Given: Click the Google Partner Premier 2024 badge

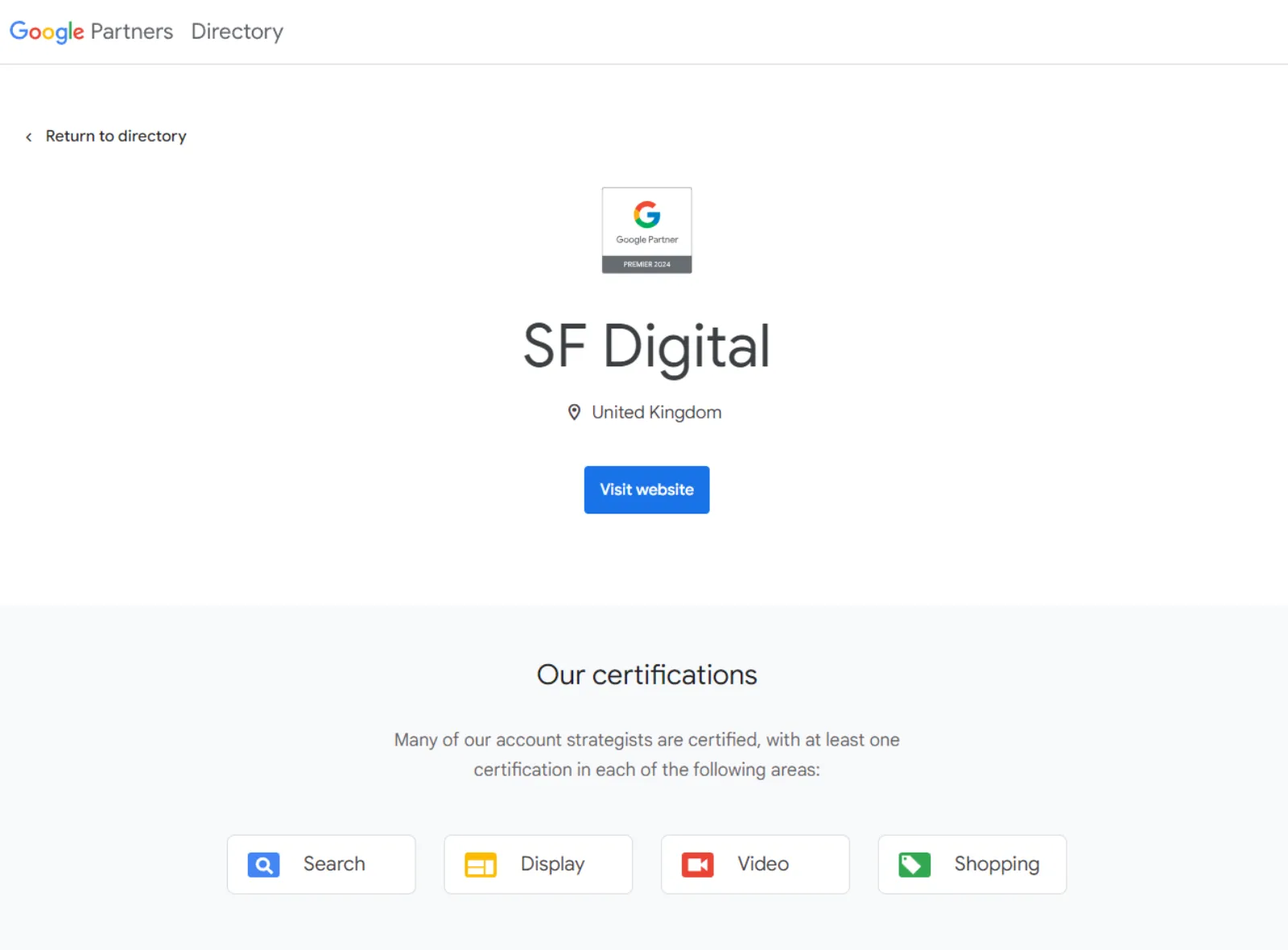Looking at the screenshot, I should pos(646,230).
